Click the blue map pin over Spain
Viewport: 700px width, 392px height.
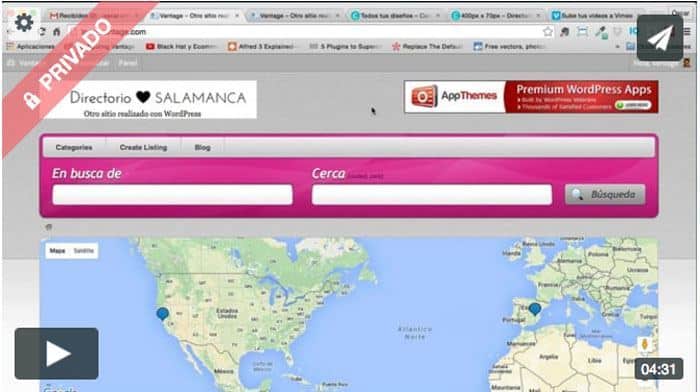pos(535,309)
